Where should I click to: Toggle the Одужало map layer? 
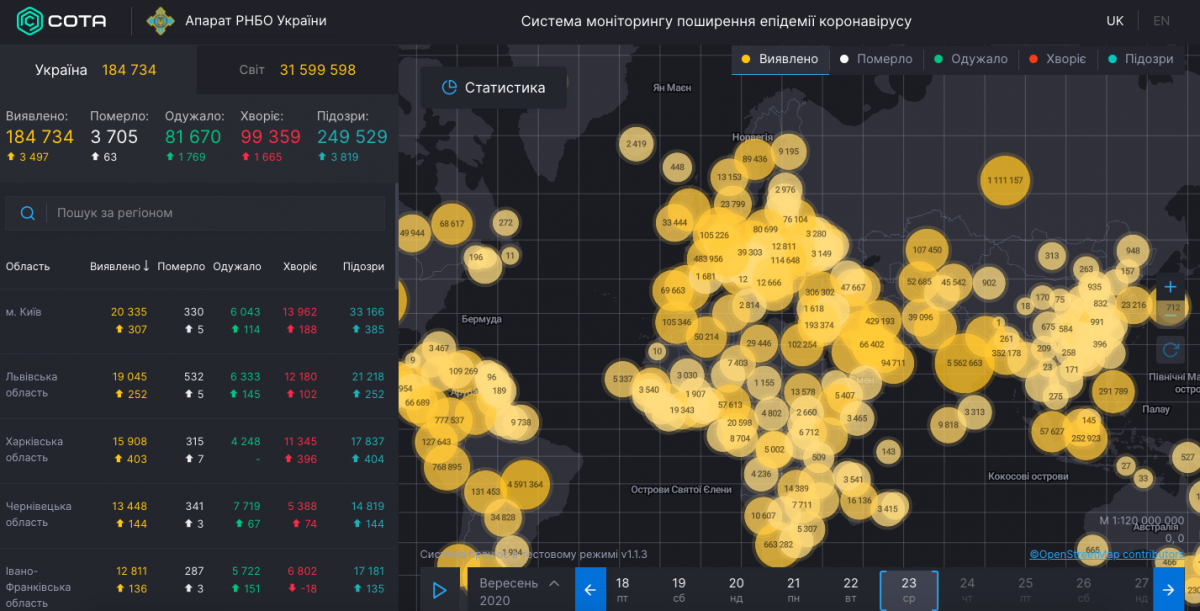[x=971, y=59]
